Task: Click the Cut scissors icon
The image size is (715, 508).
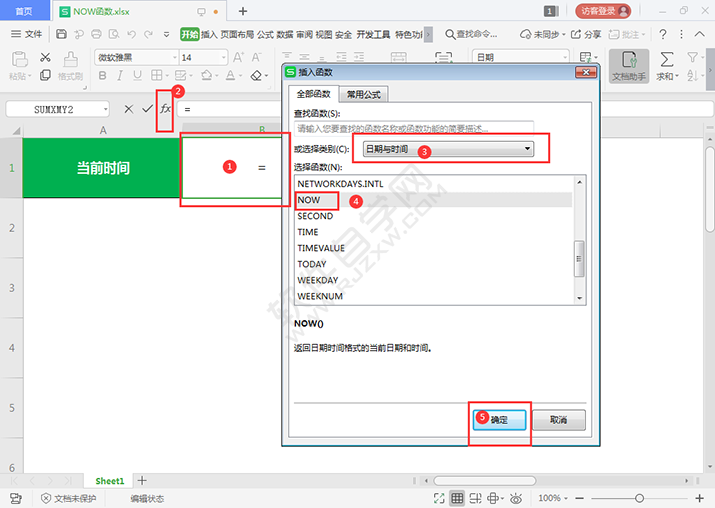Action: click(45, 57)
